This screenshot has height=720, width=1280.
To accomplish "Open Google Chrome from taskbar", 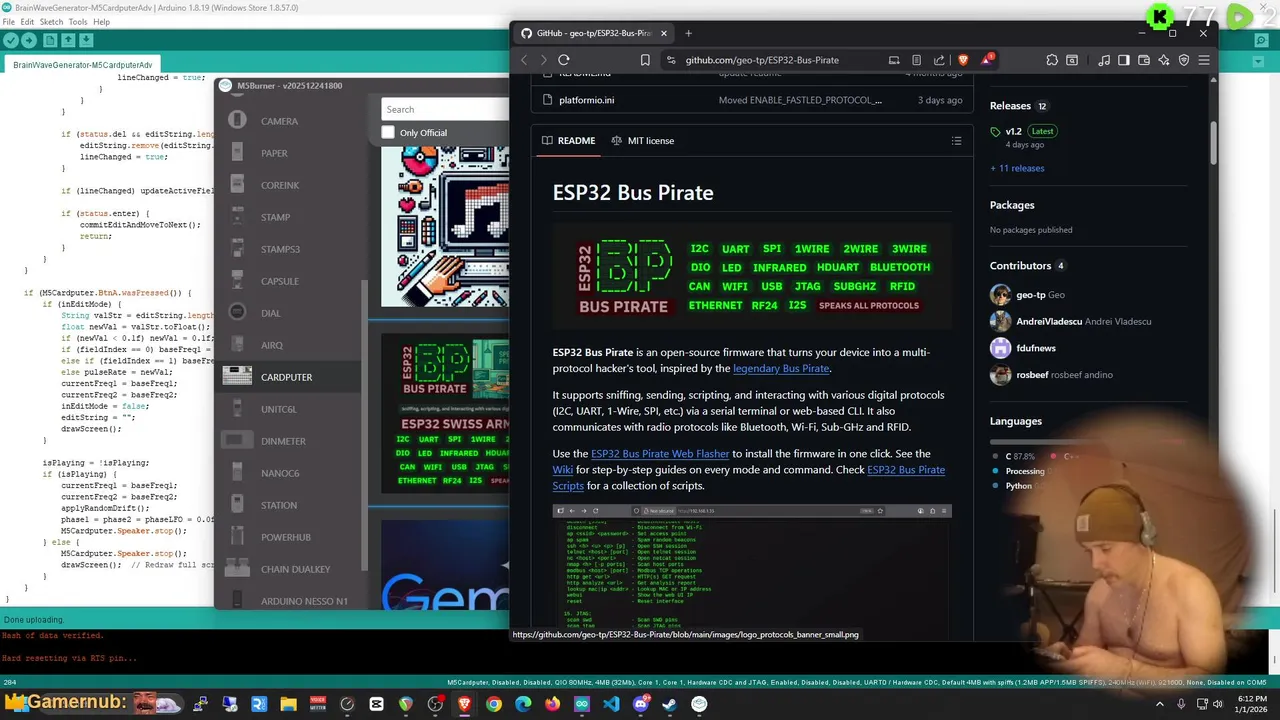I will point(494,704).
